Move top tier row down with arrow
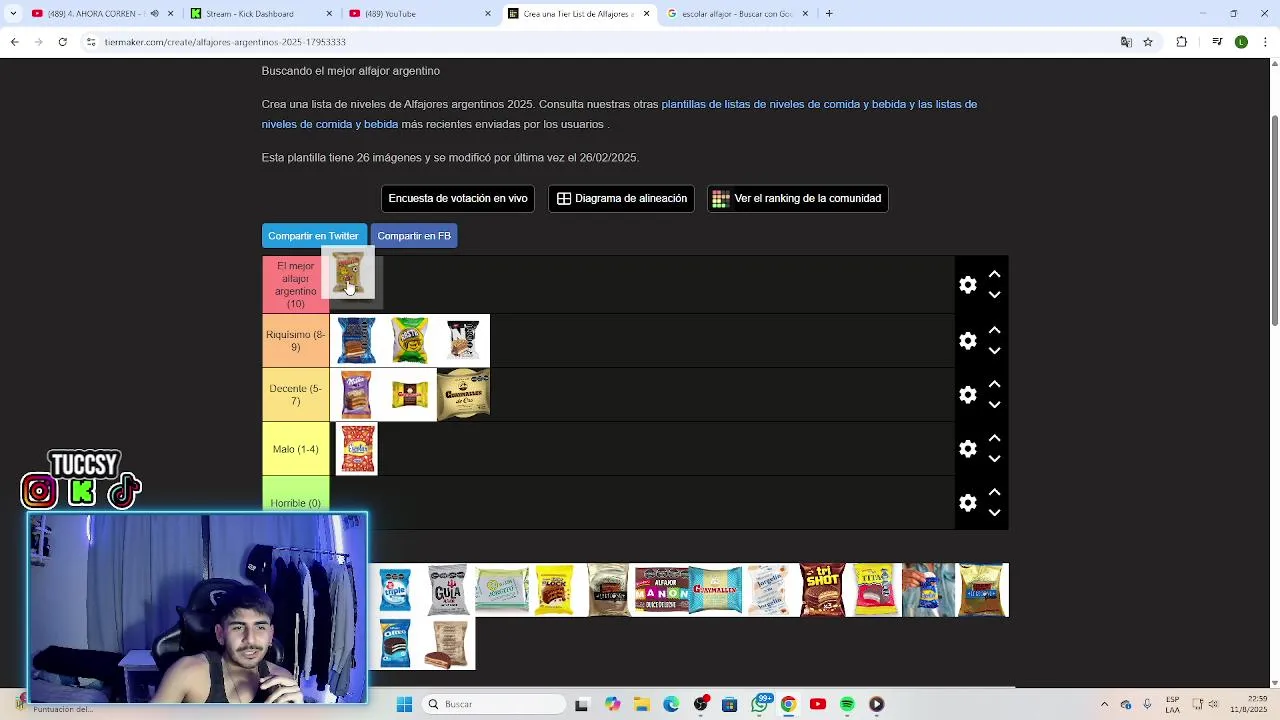Screen dimensions: 1280x720 point(994,295)
